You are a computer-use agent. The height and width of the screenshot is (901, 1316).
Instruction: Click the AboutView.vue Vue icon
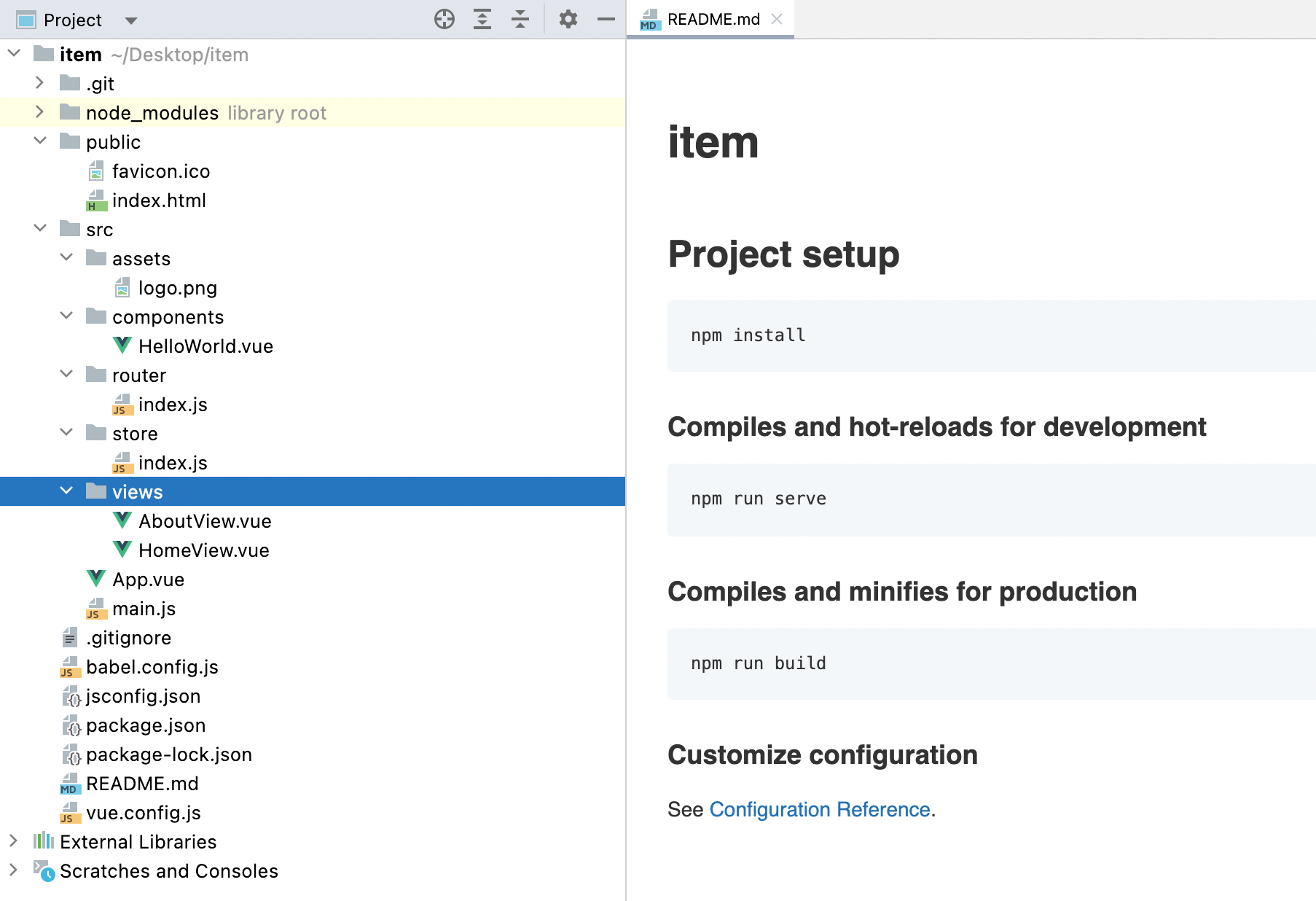pos(122,520)
